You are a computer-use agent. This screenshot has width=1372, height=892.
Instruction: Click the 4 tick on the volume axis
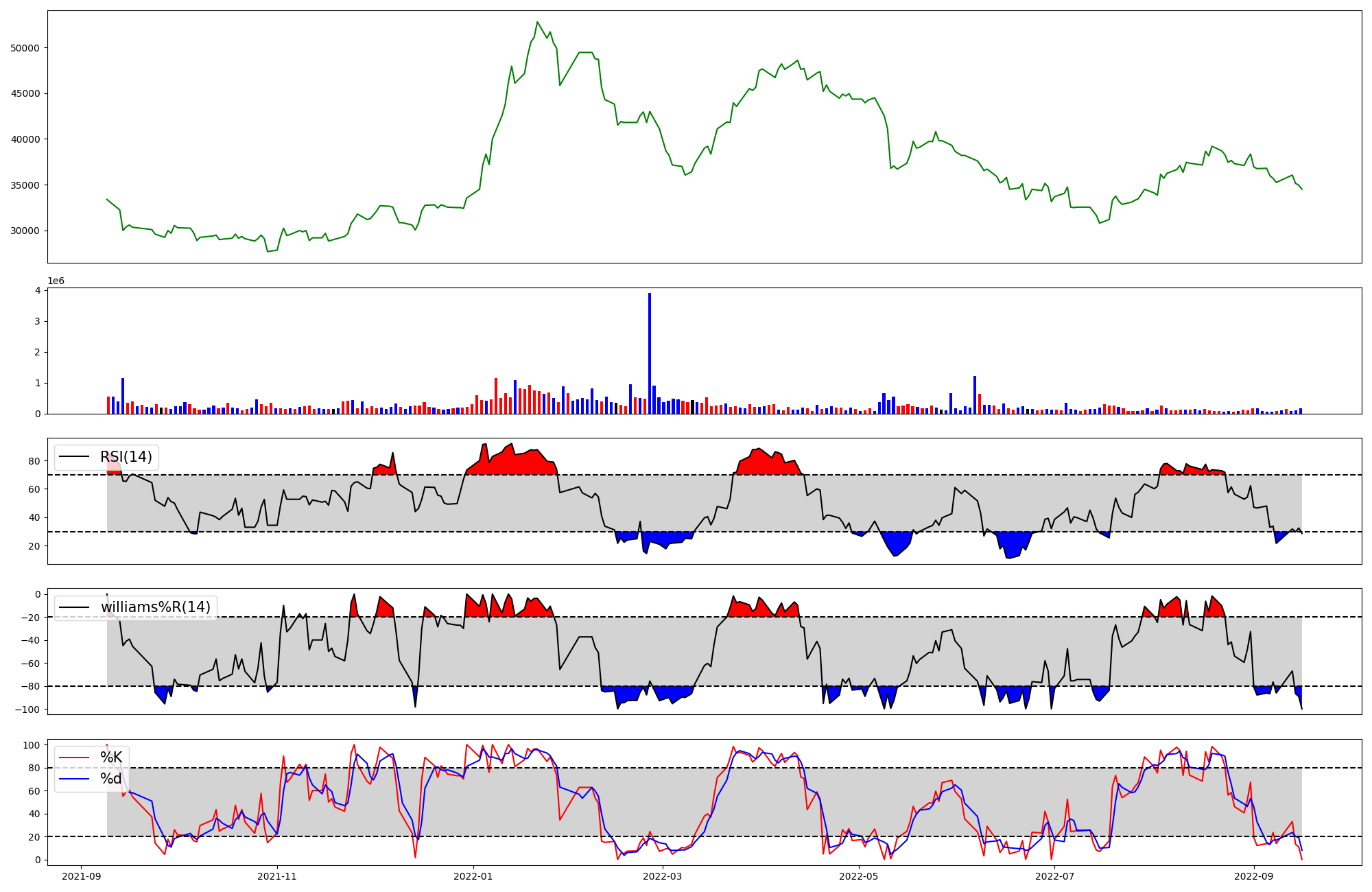coord(38,290)
